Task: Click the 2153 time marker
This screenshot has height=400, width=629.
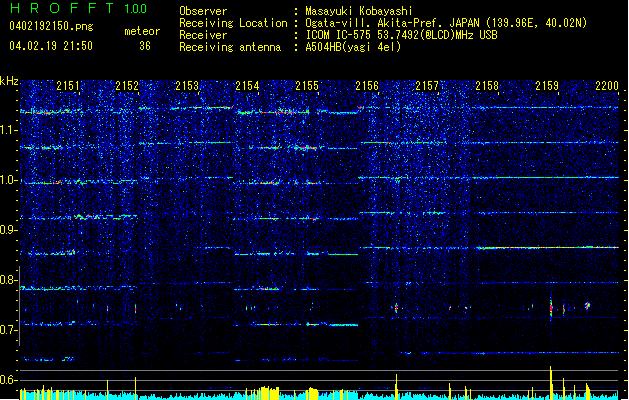Action: (187, 86)
